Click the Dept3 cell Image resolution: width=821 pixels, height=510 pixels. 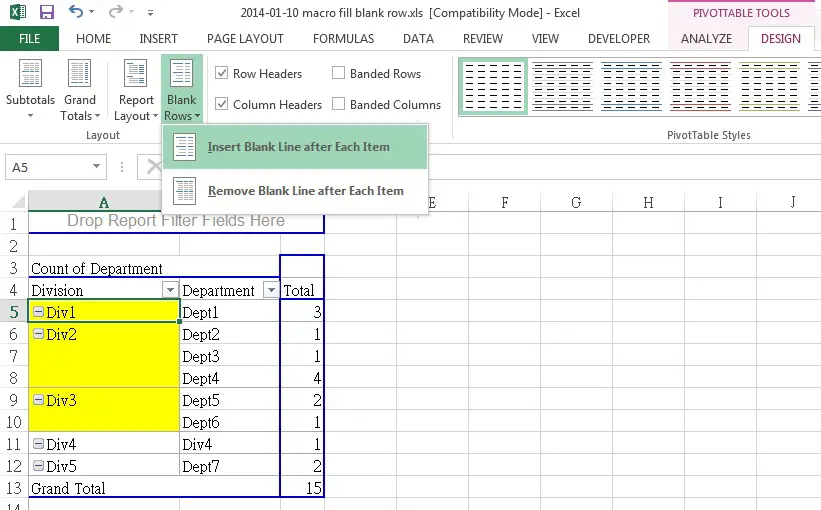tap(230, 356)
